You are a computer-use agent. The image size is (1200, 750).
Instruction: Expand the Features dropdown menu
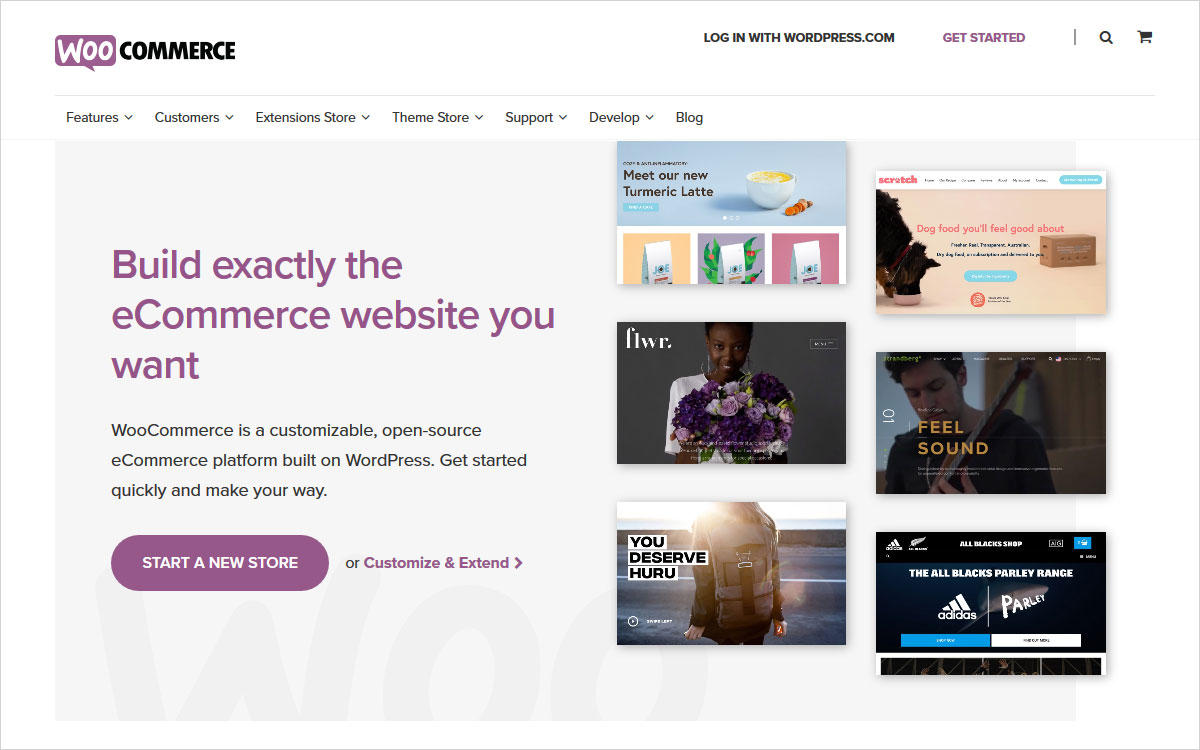point(99,117)
